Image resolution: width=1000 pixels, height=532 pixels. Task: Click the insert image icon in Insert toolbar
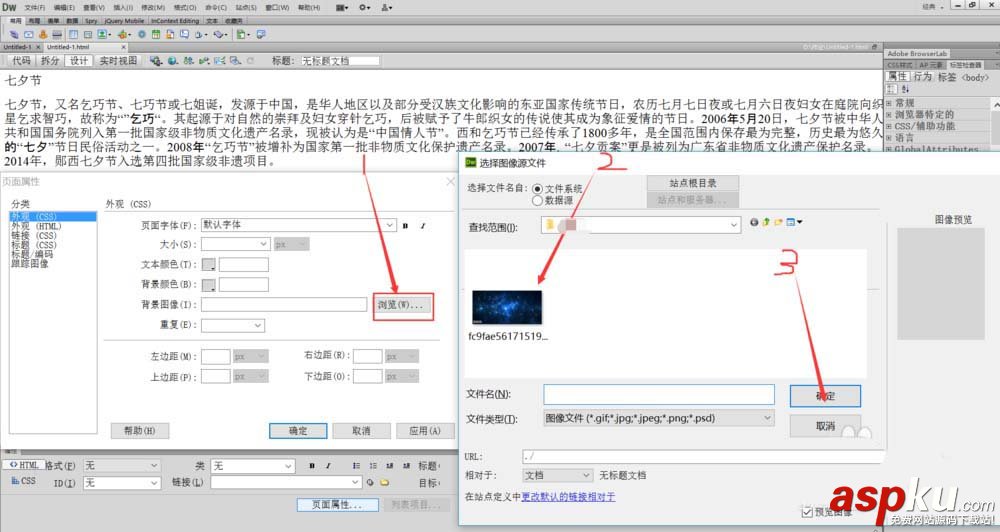tap(102, 34)
